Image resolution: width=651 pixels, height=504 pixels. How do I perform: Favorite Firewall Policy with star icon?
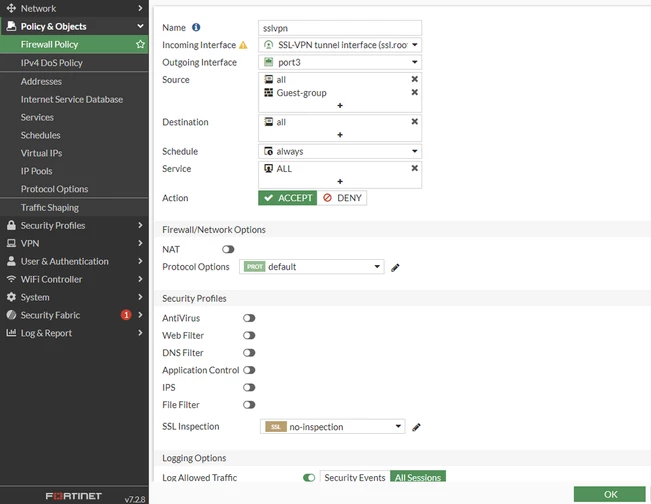tap(140, 44)
